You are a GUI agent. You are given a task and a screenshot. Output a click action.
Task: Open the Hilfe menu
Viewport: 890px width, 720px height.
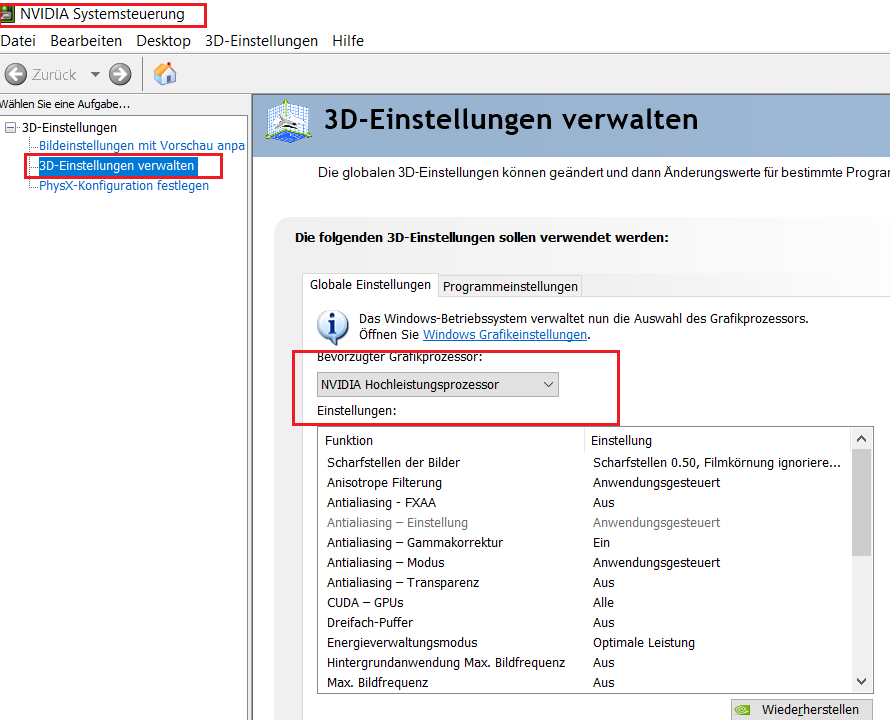coord(348,41)
